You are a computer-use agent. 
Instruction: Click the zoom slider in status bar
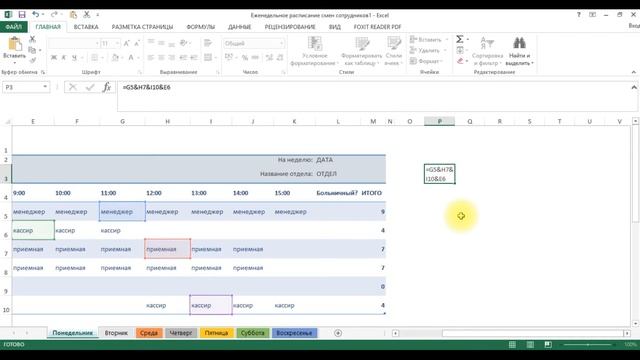point(588,345)
